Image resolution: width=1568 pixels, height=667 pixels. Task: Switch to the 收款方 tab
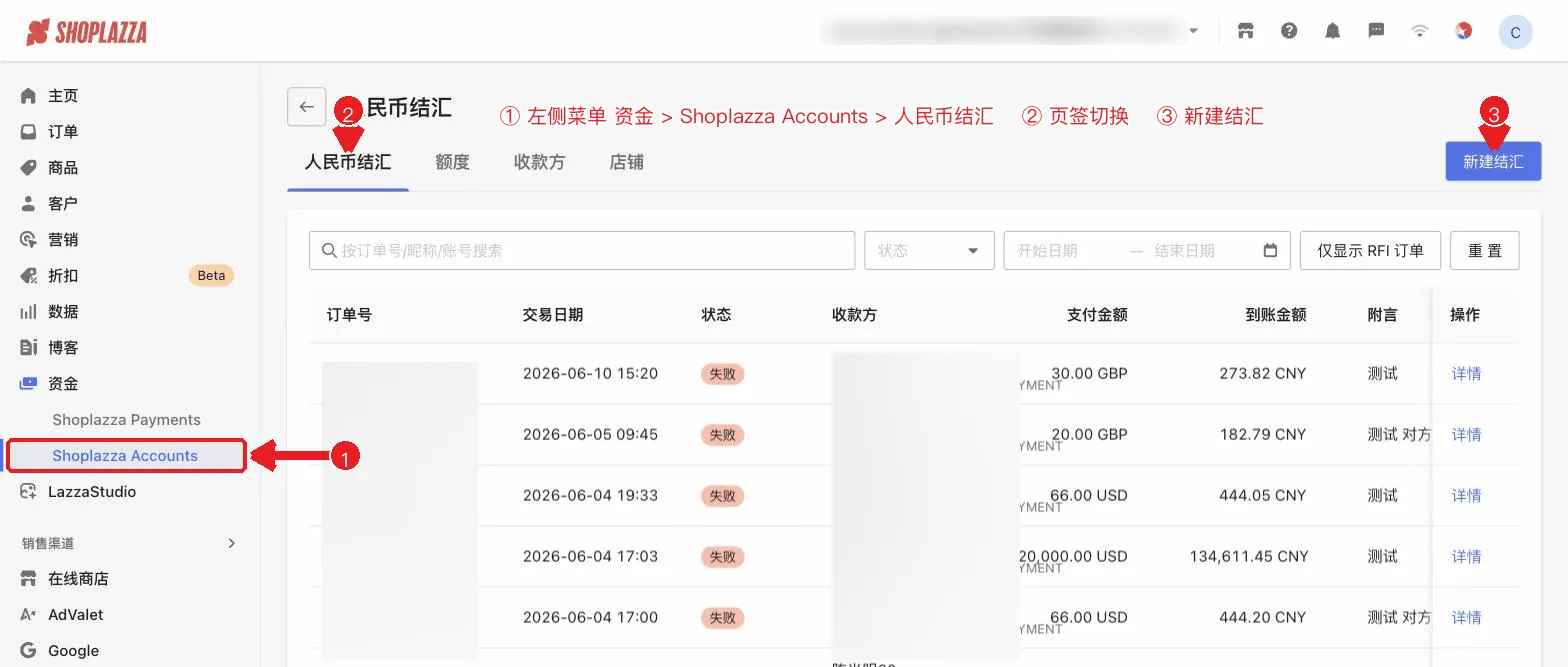point(539,162)
